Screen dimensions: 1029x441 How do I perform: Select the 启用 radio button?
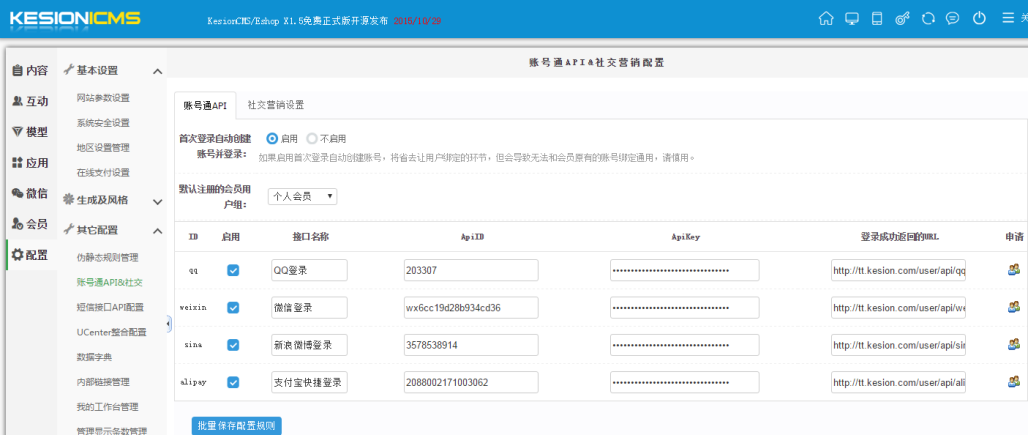[272, 139]
